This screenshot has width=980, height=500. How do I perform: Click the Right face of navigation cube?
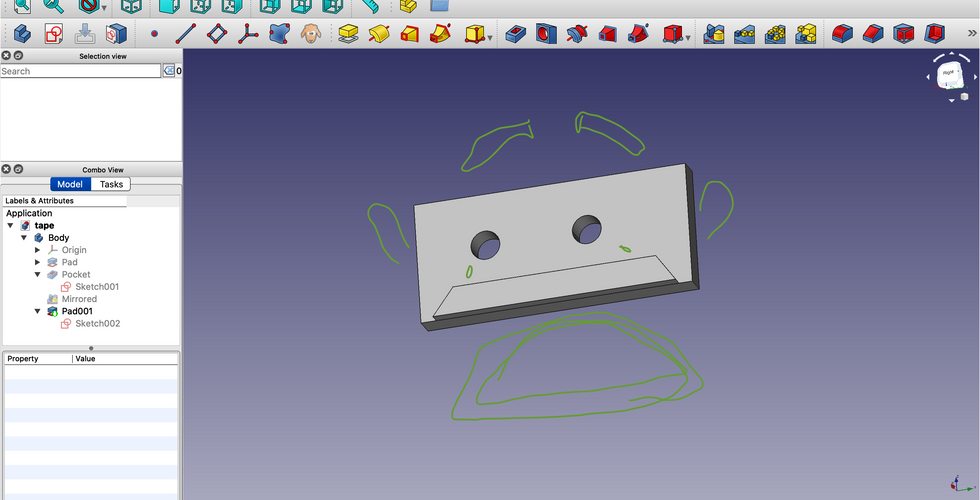click(x=949, y=74)
